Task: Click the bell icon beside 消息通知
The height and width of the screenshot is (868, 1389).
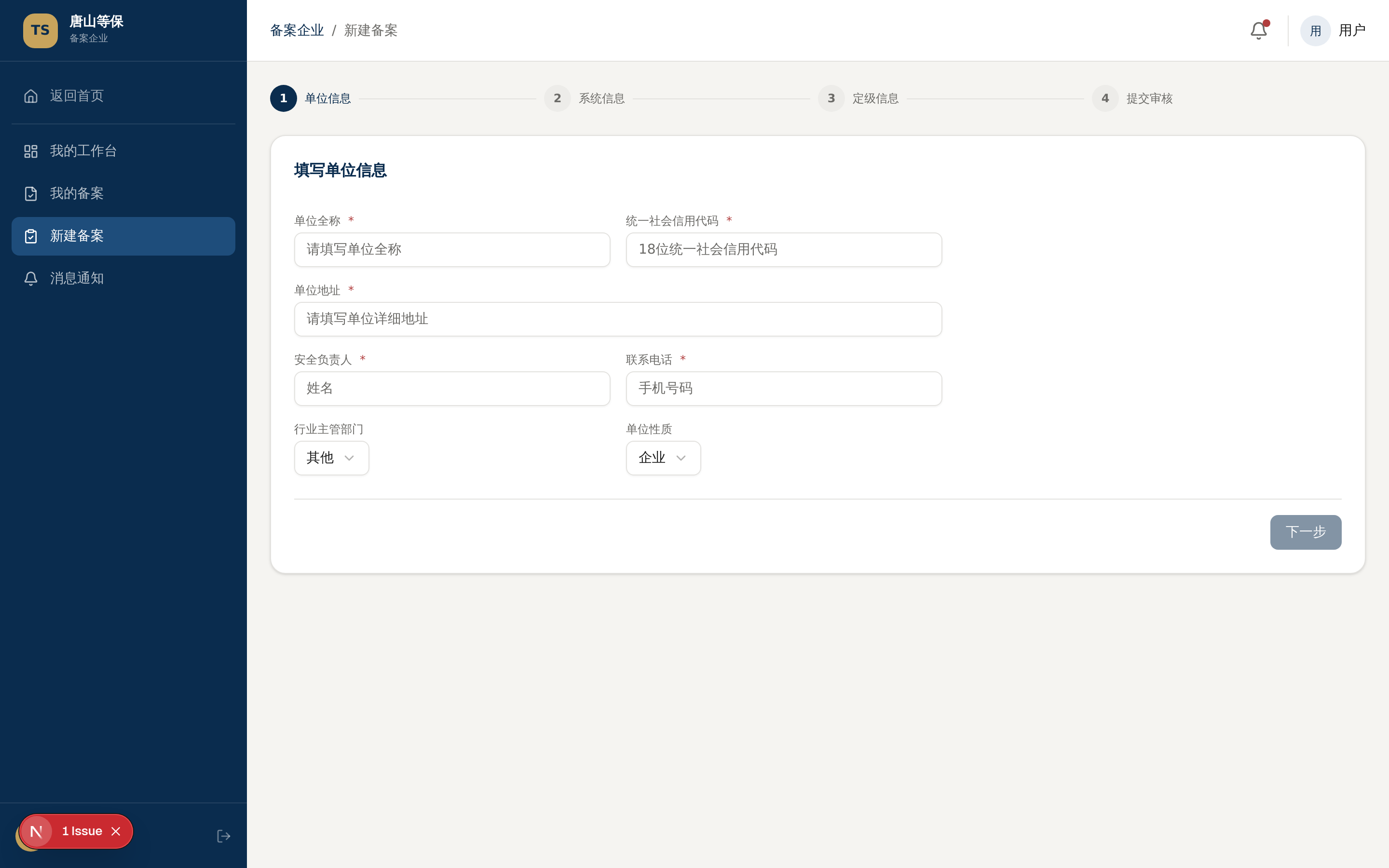Action: [31, 278]
